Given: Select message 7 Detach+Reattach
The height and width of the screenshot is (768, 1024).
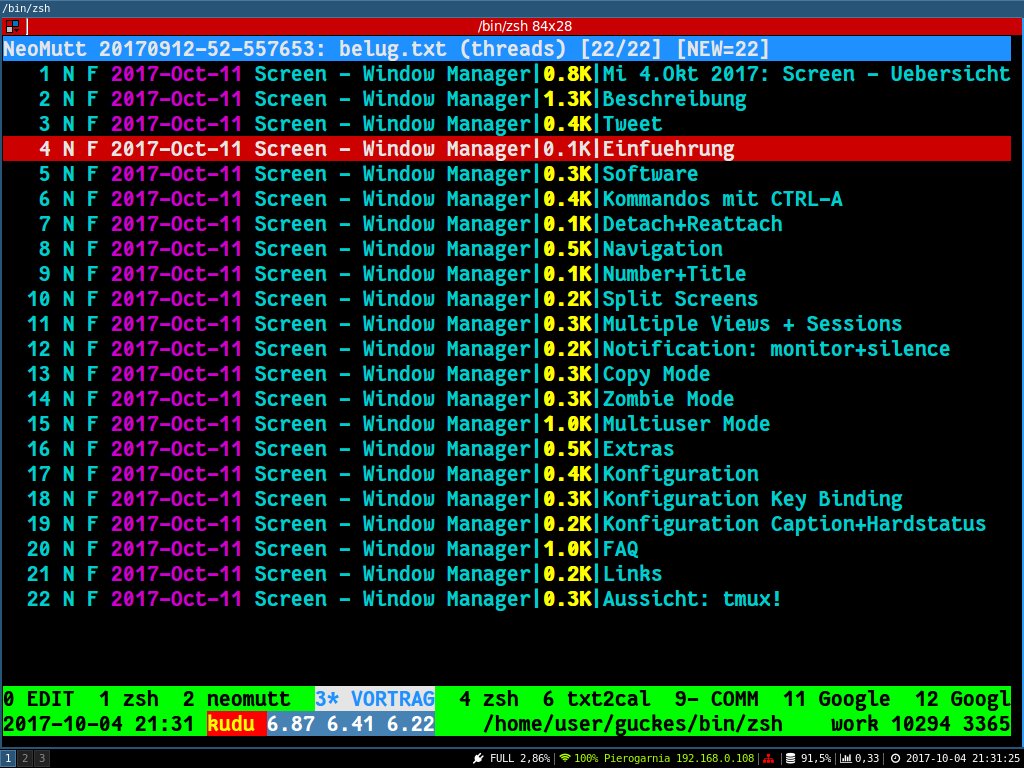Looking at the screenshot, I should pos(506,224).
